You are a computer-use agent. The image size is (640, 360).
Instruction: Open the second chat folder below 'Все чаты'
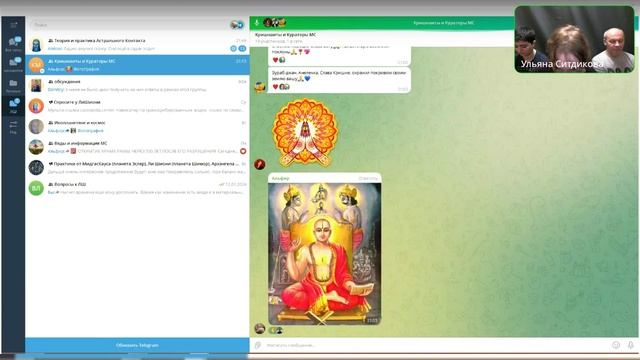click(x=13, y=64)
